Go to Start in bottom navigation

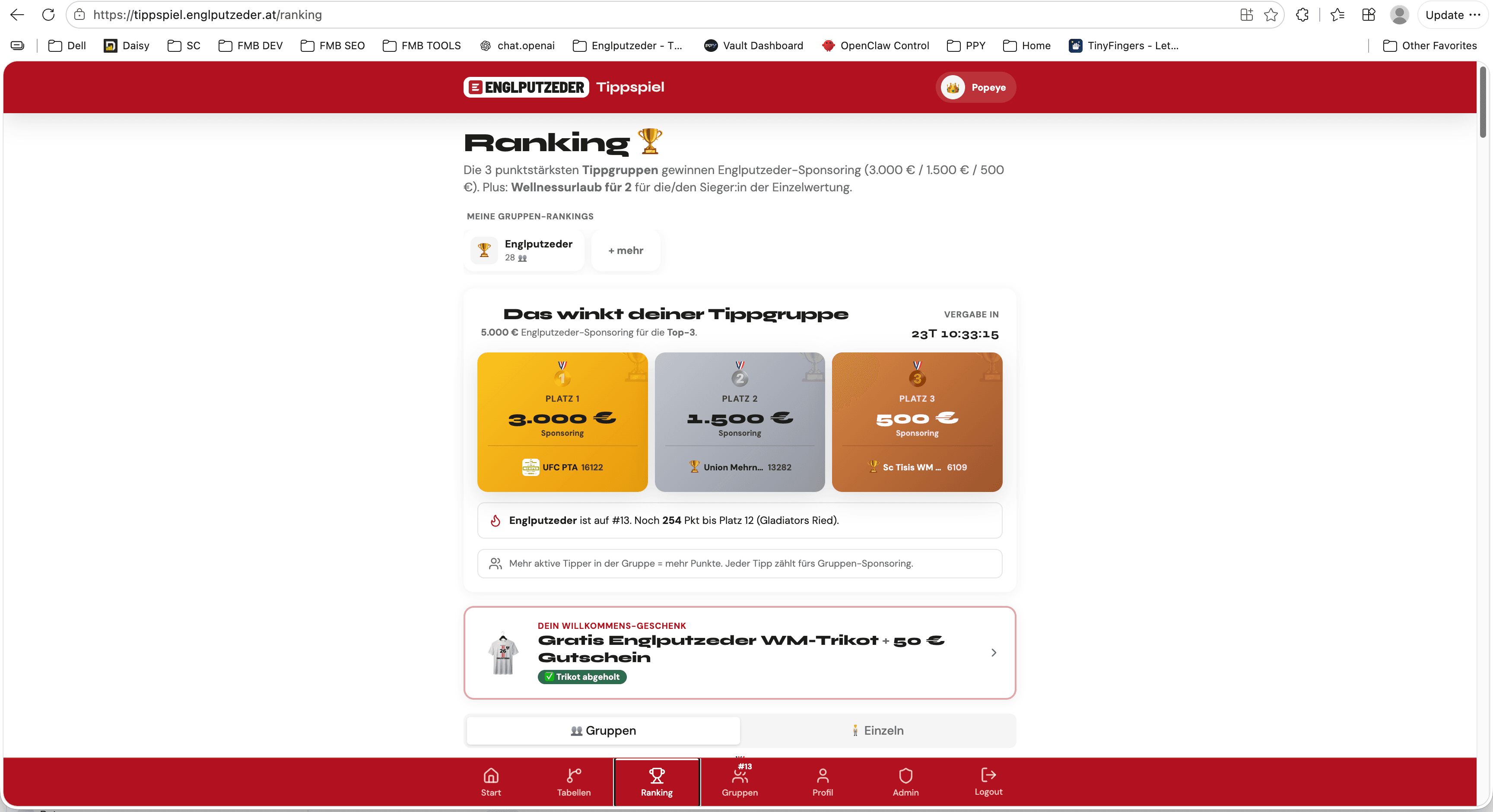pos(491,783)
